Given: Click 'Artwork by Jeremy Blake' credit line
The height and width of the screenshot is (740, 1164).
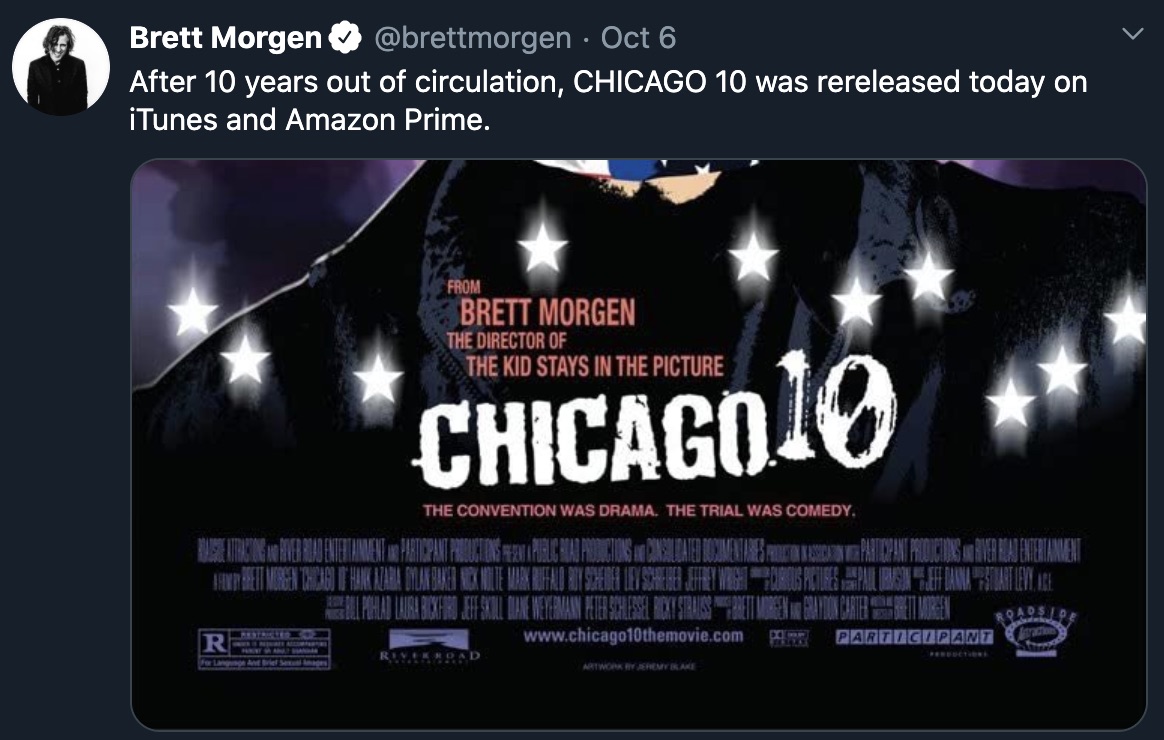Looking at the screenshot, I should pyautogui.click(x=639, y=667).
